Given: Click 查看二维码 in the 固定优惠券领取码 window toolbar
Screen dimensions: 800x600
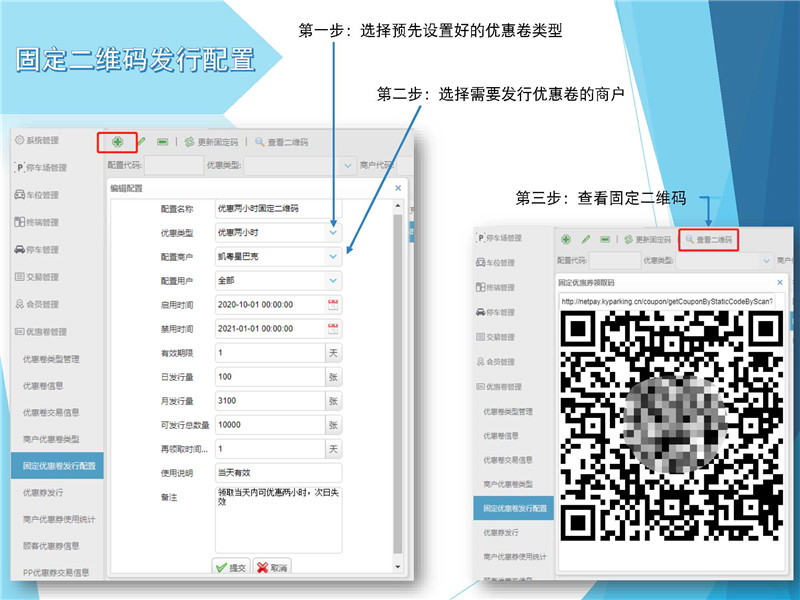Looking at the screenshot, I should tap(709, 239).
